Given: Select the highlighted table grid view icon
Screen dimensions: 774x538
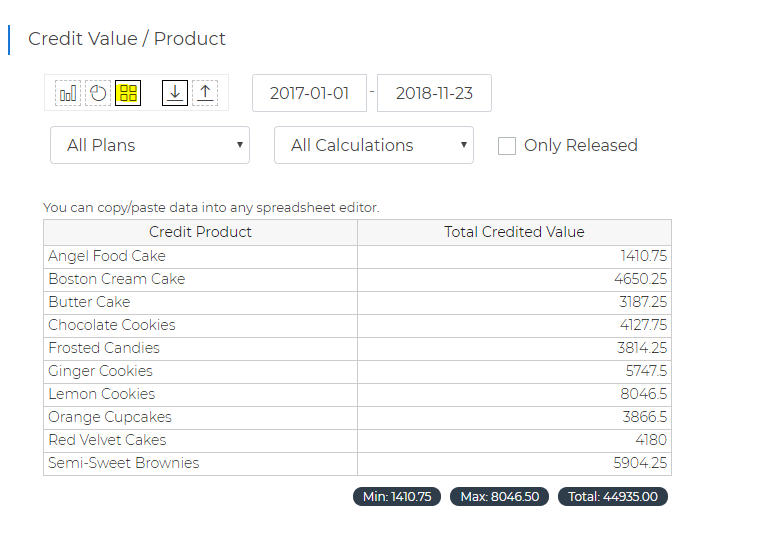Looking at the screenshot, I should pyautogui.click(x=128, y=93).
